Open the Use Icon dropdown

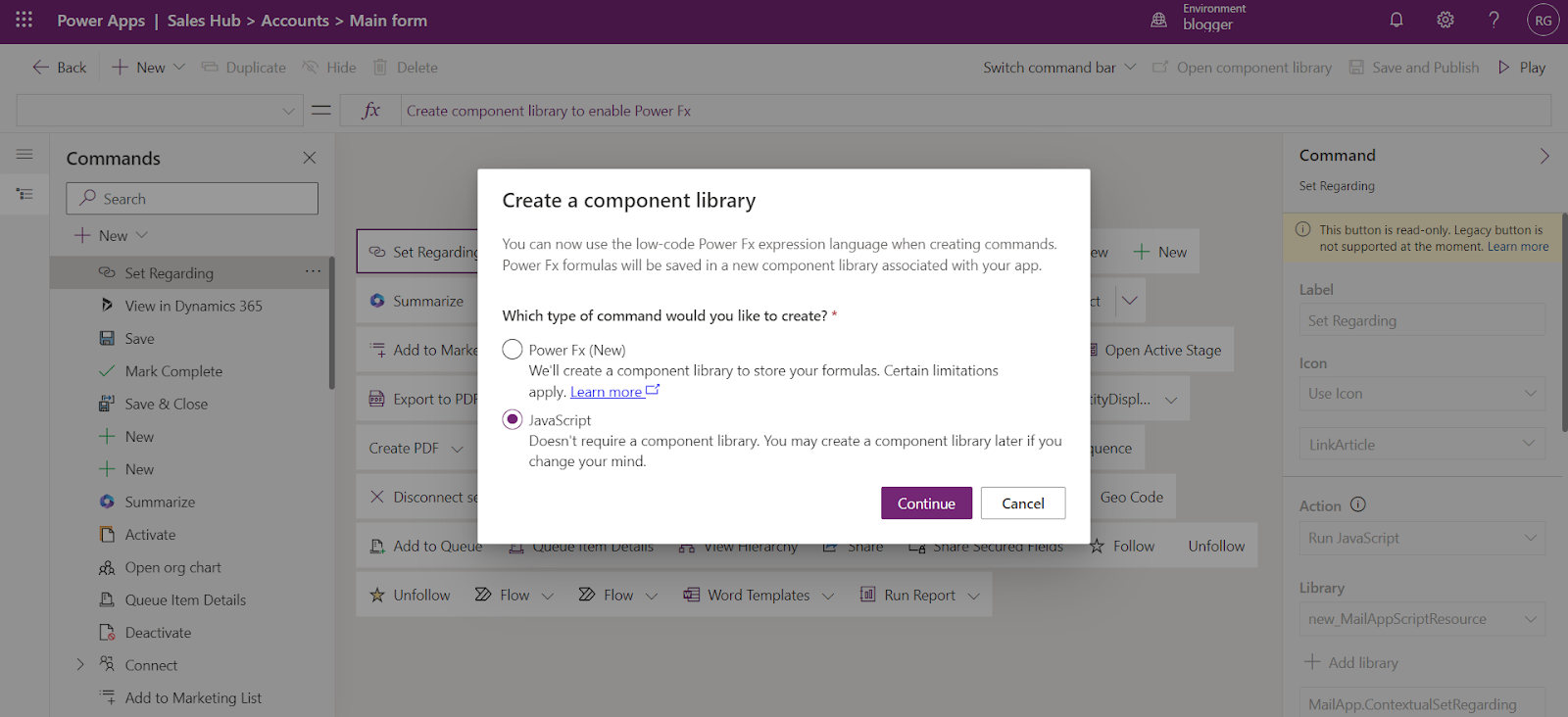(1422, 393)
